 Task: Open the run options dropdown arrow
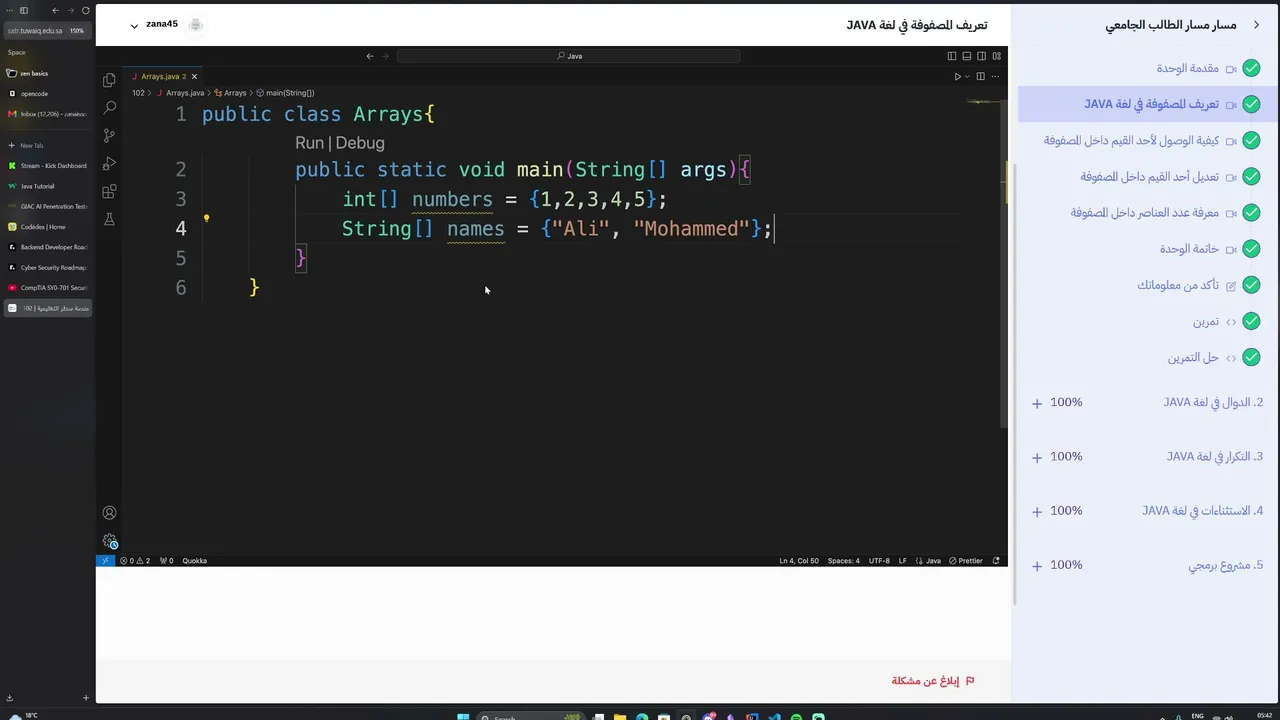tap(966, 76)
